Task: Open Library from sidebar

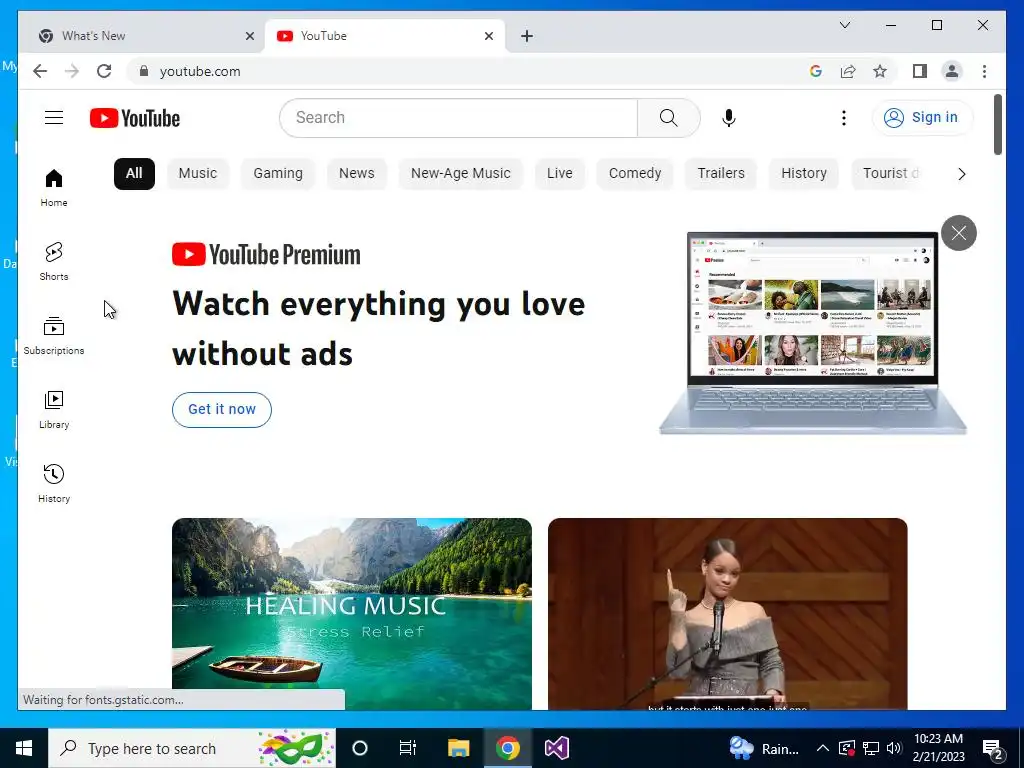Action: point(54,409)
